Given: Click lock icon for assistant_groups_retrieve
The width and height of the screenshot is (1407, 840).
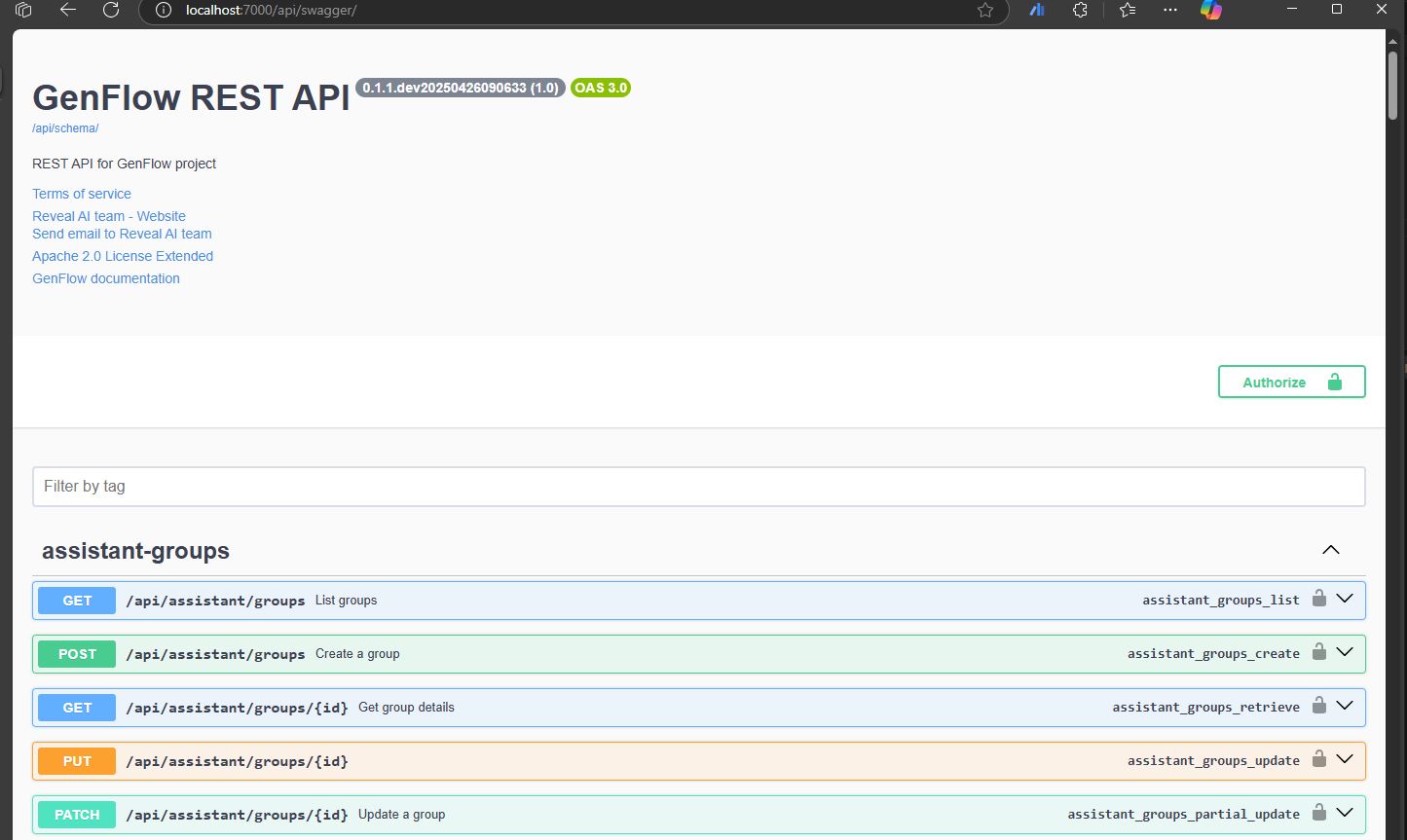Looking at the screenshot, I should coord(1319,706).
